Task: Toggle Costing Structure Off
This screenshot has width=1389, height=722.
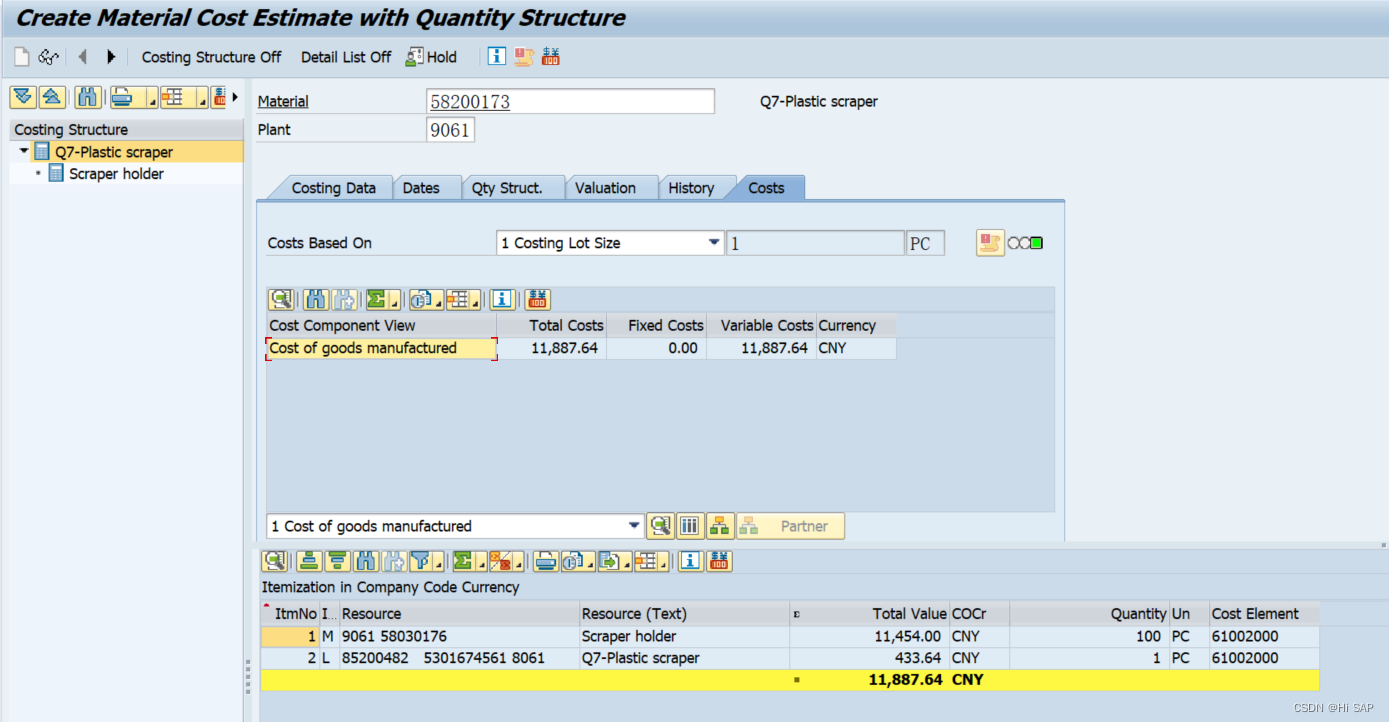Action: tap(211, 57)
